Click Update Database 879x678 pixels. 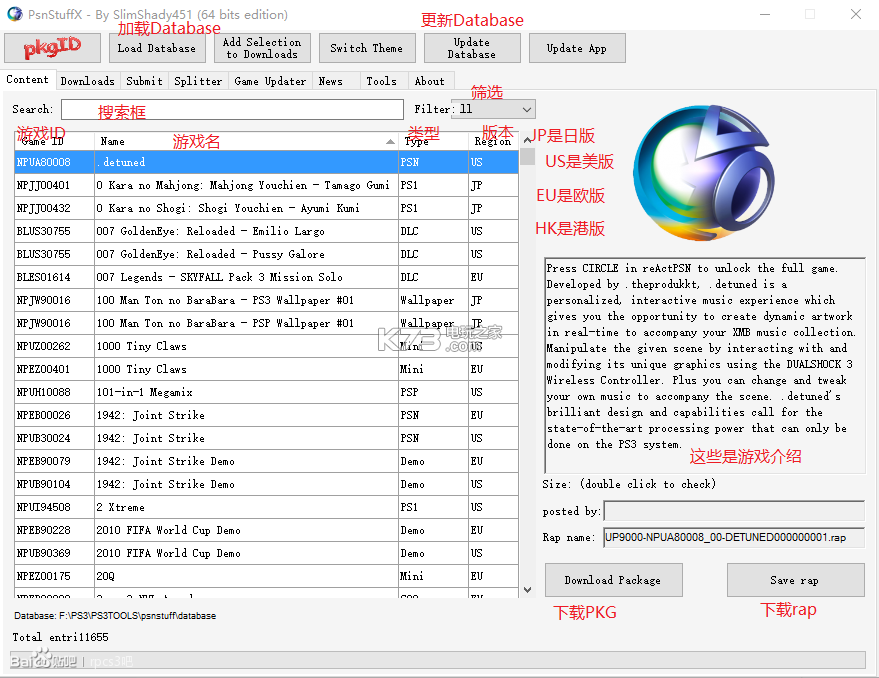coord(471,47)
